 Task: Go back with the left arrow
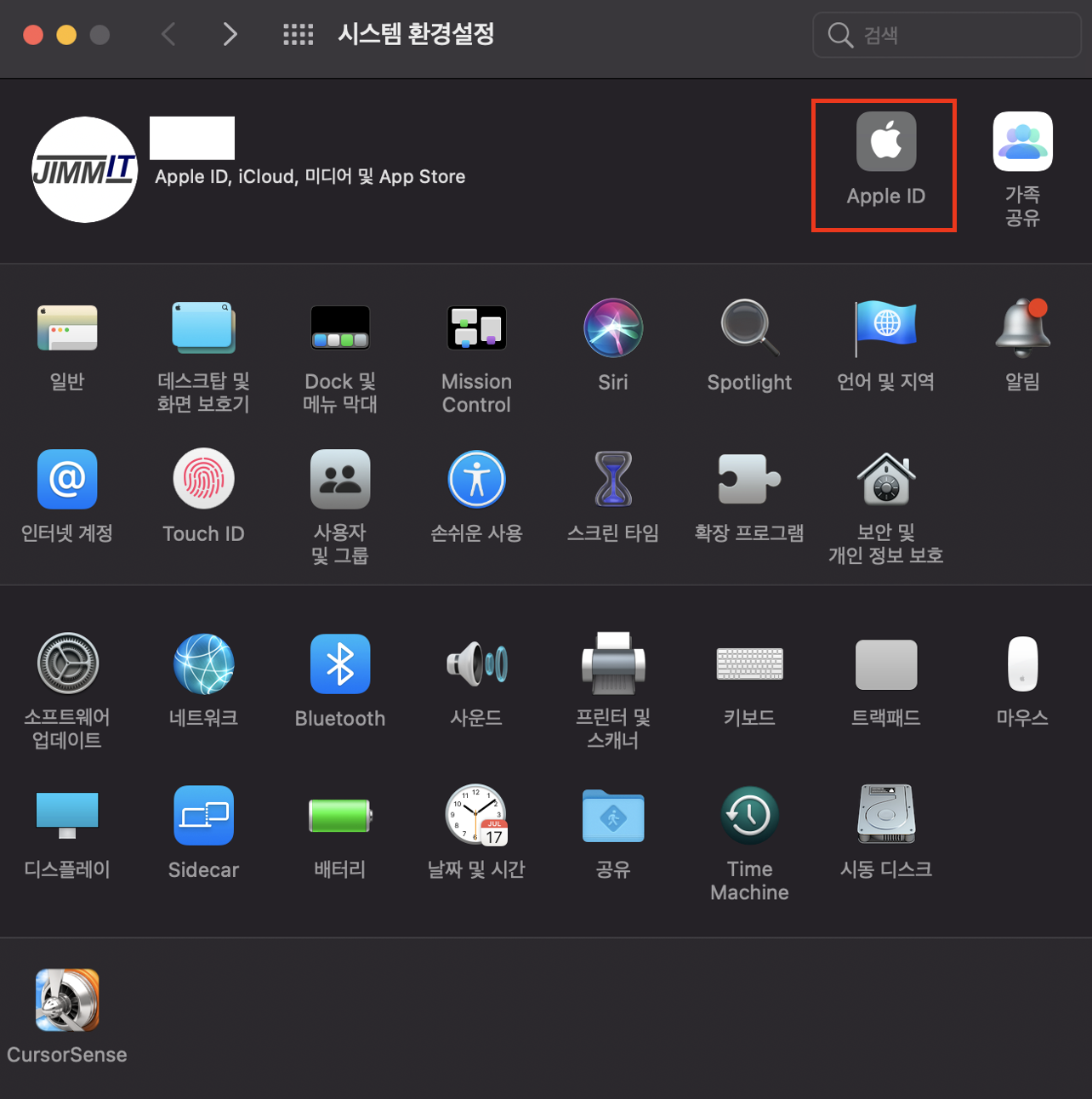click(x=168, y=34)
